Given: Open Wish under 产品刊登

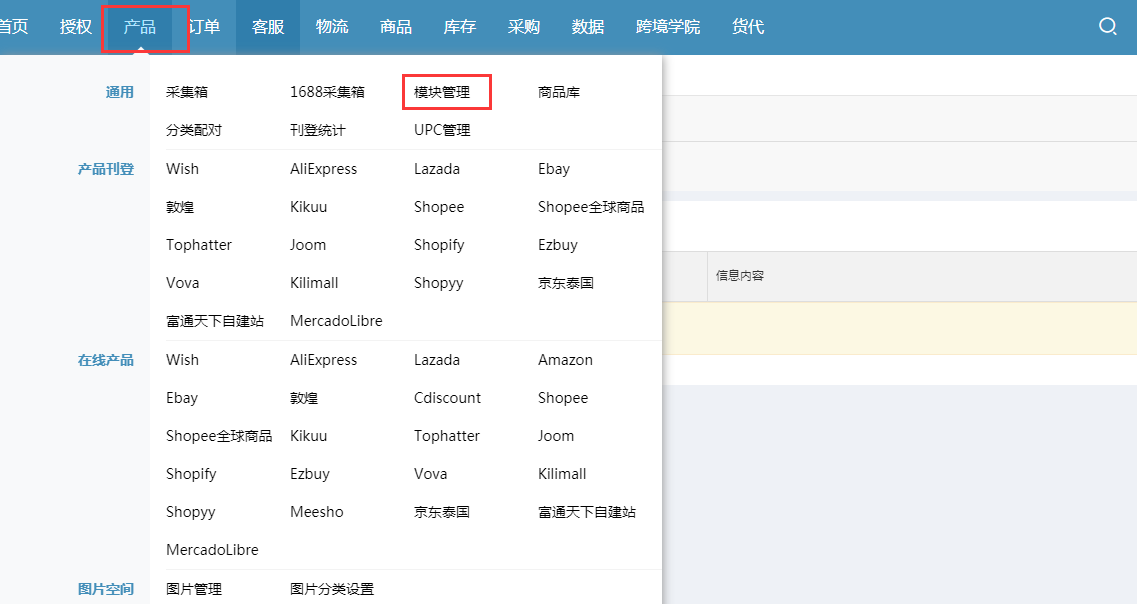Looking at the screenshot, I should [182, 169].
